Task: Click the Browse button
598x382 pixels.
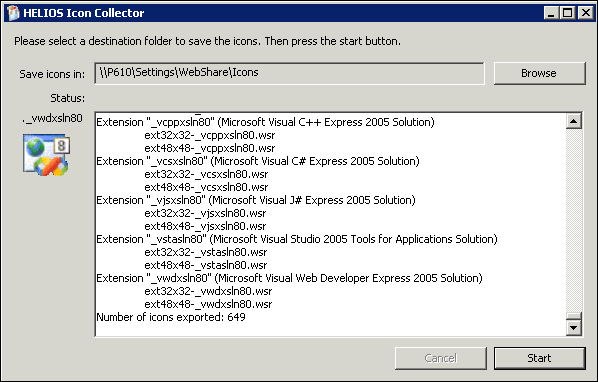Action: click(x=539, y=73)
